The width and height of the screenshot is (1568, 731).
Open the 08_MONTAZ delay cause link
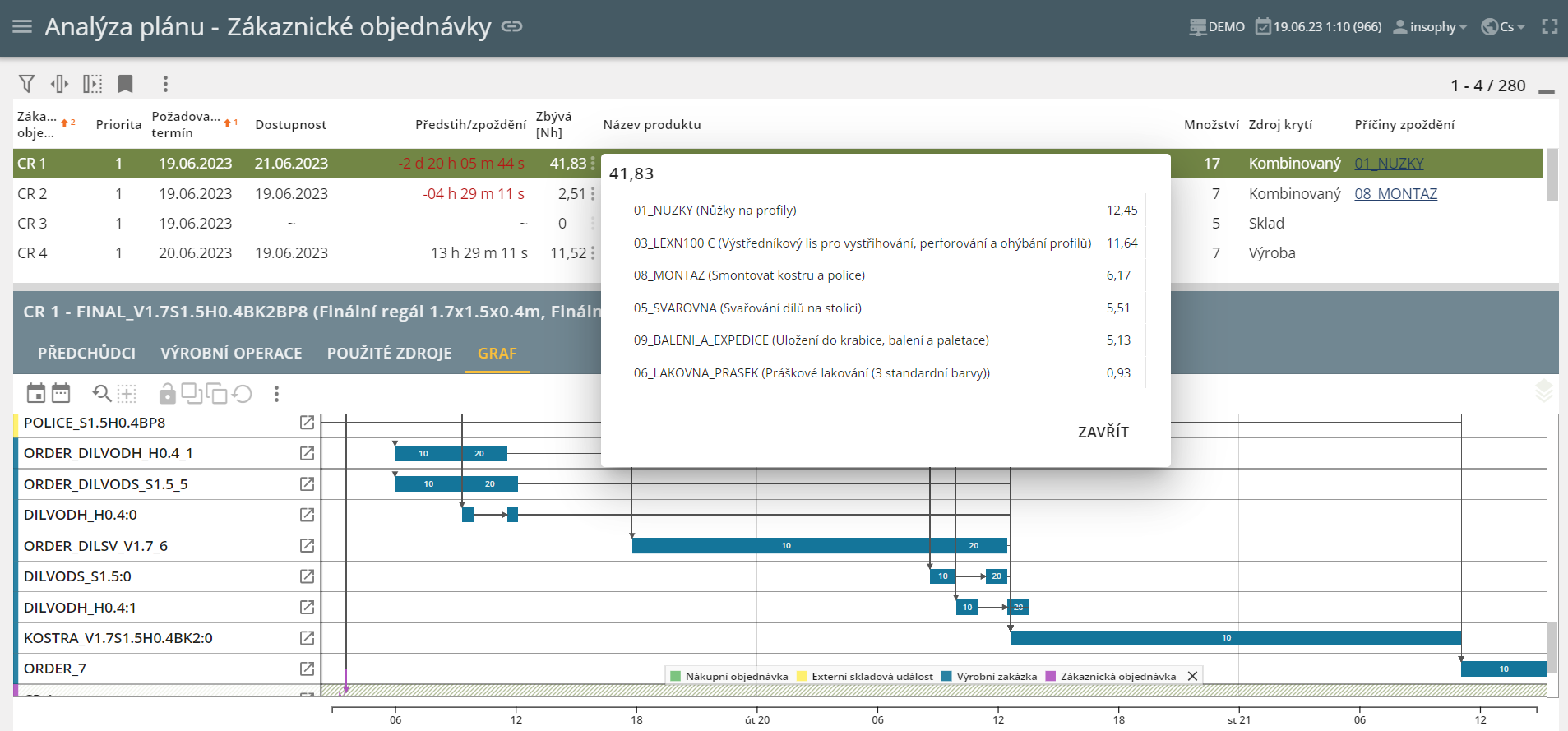pyautogui.click(x=1395, y=194)
